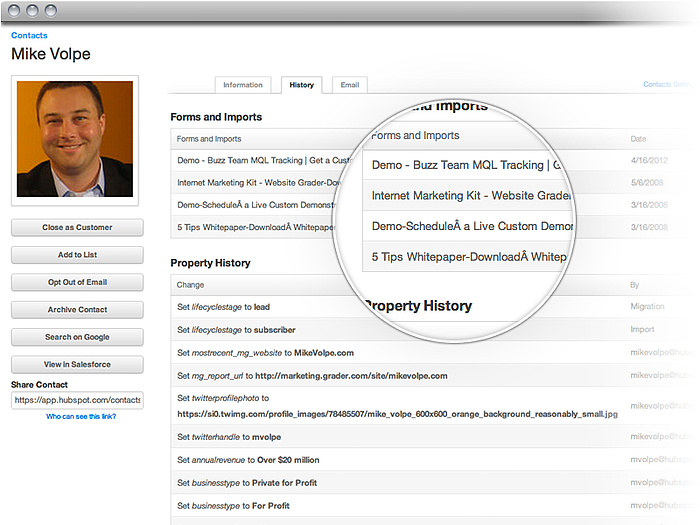Screen dimensions: 700x525
Task: Open the Contacts Settings link
Action: [668, 84]
